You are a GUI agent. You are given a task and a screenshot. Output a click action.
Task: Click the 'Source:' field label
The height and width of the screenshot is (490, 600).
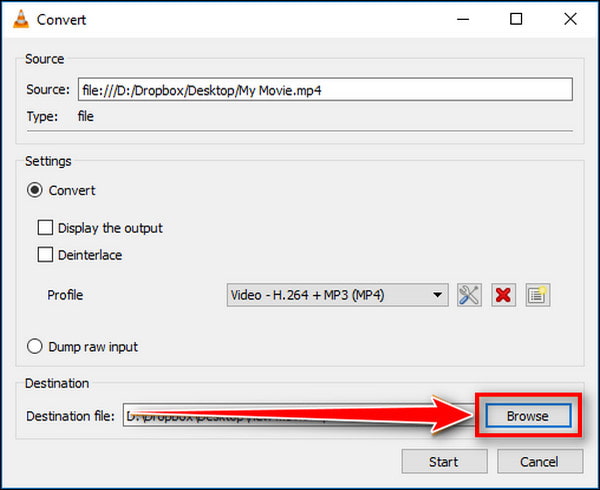(48, 90)
